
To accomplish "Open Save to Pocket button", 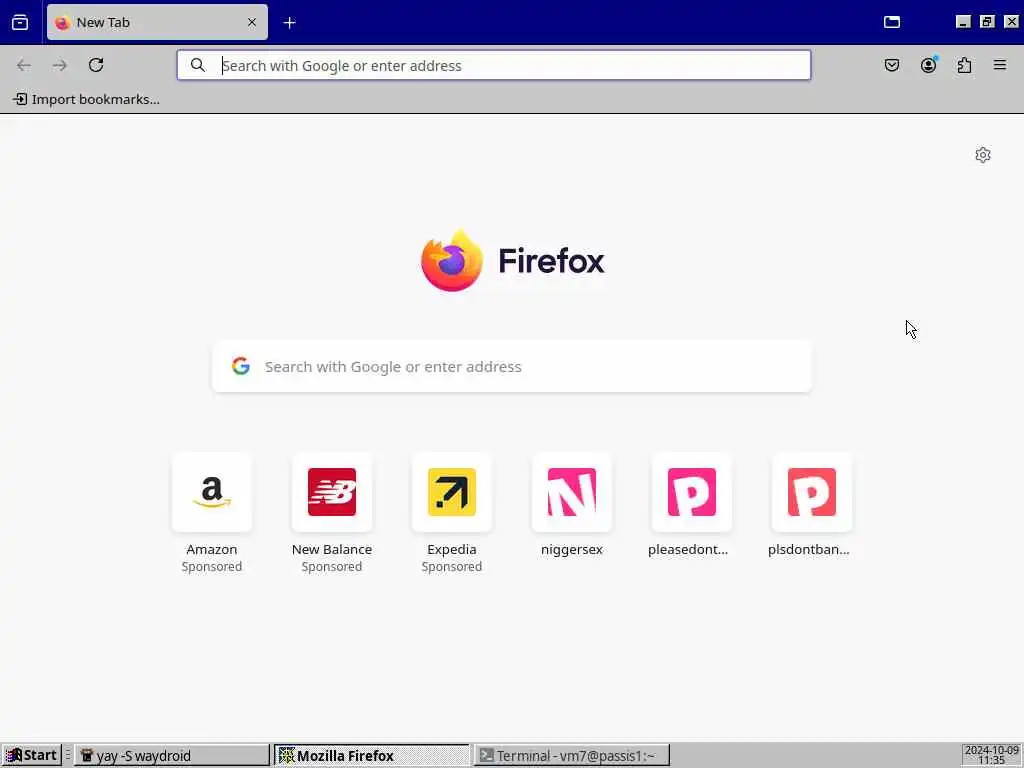I will click(x=892, y=65).
